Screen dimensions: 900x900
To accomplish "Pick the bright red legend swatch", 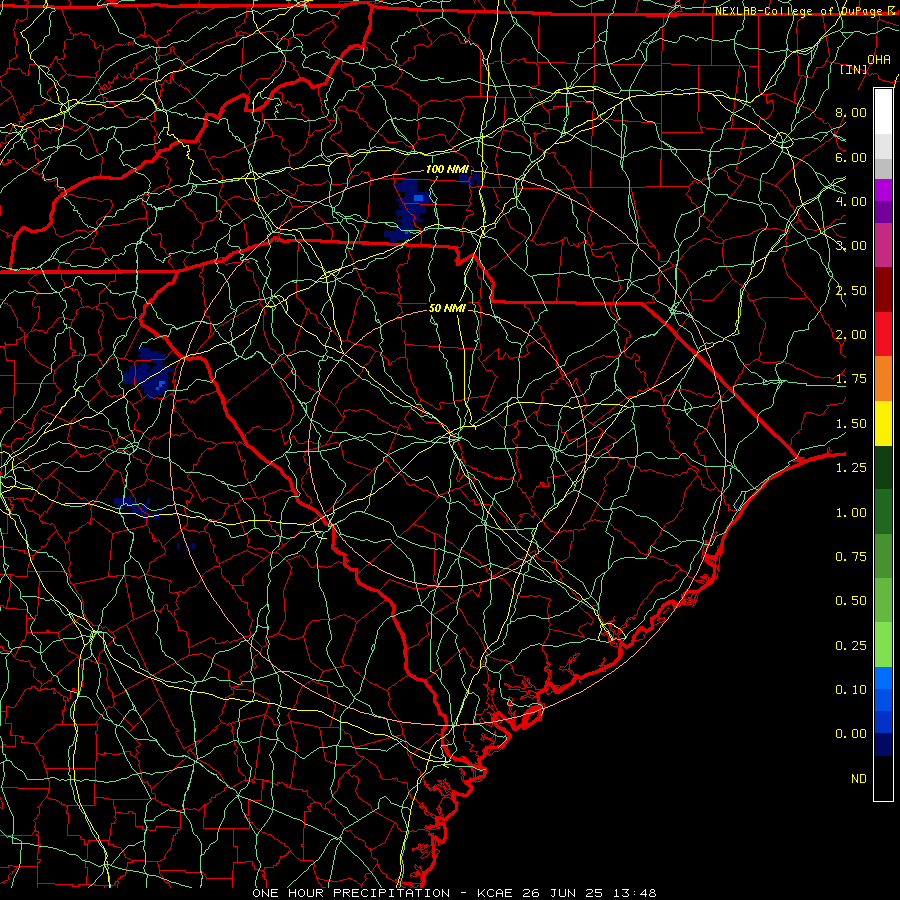I will [883, 334].
